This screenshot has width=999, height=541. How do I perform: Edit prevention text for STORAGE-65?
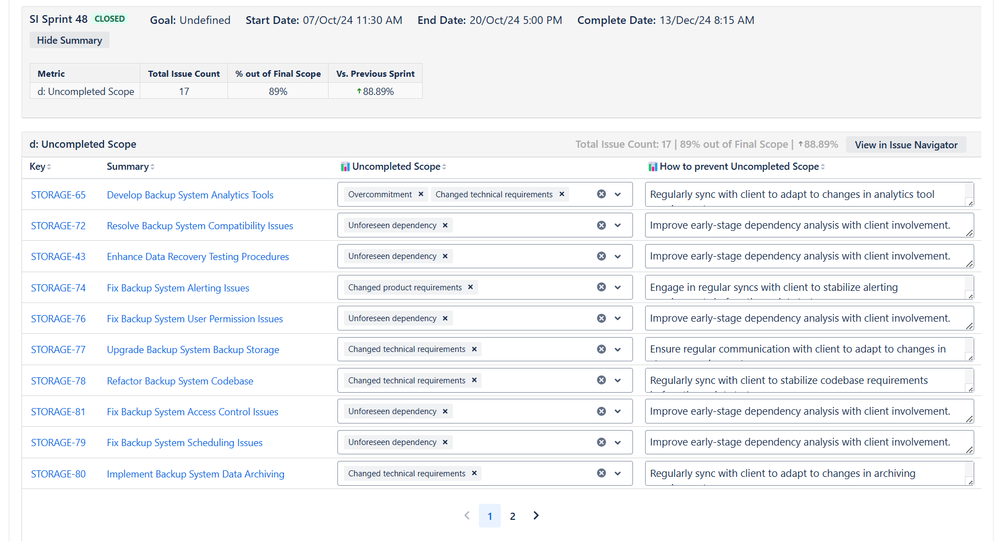tap(809, 194)
